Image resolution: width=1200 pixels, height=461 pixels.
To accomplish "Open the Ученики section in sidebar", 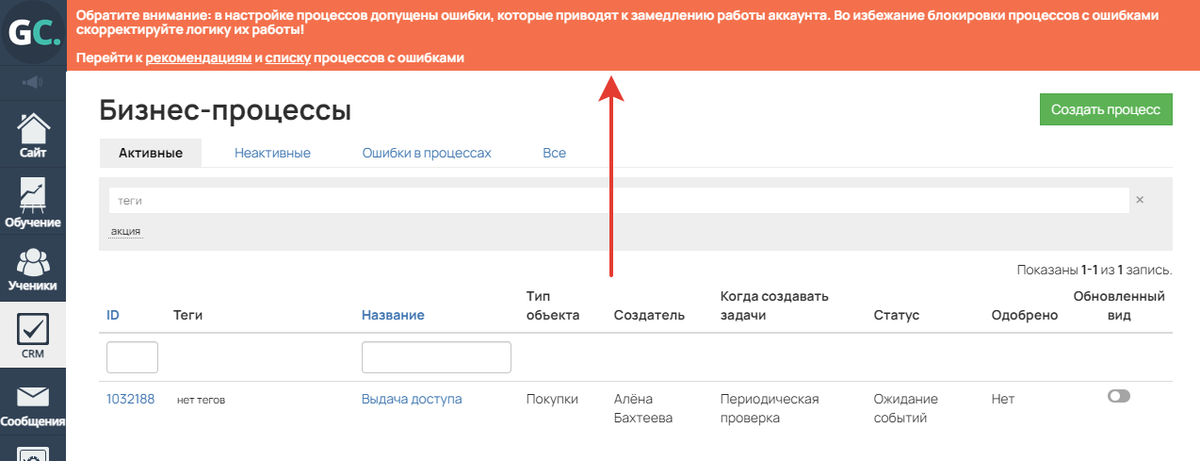I will [32, 269].
